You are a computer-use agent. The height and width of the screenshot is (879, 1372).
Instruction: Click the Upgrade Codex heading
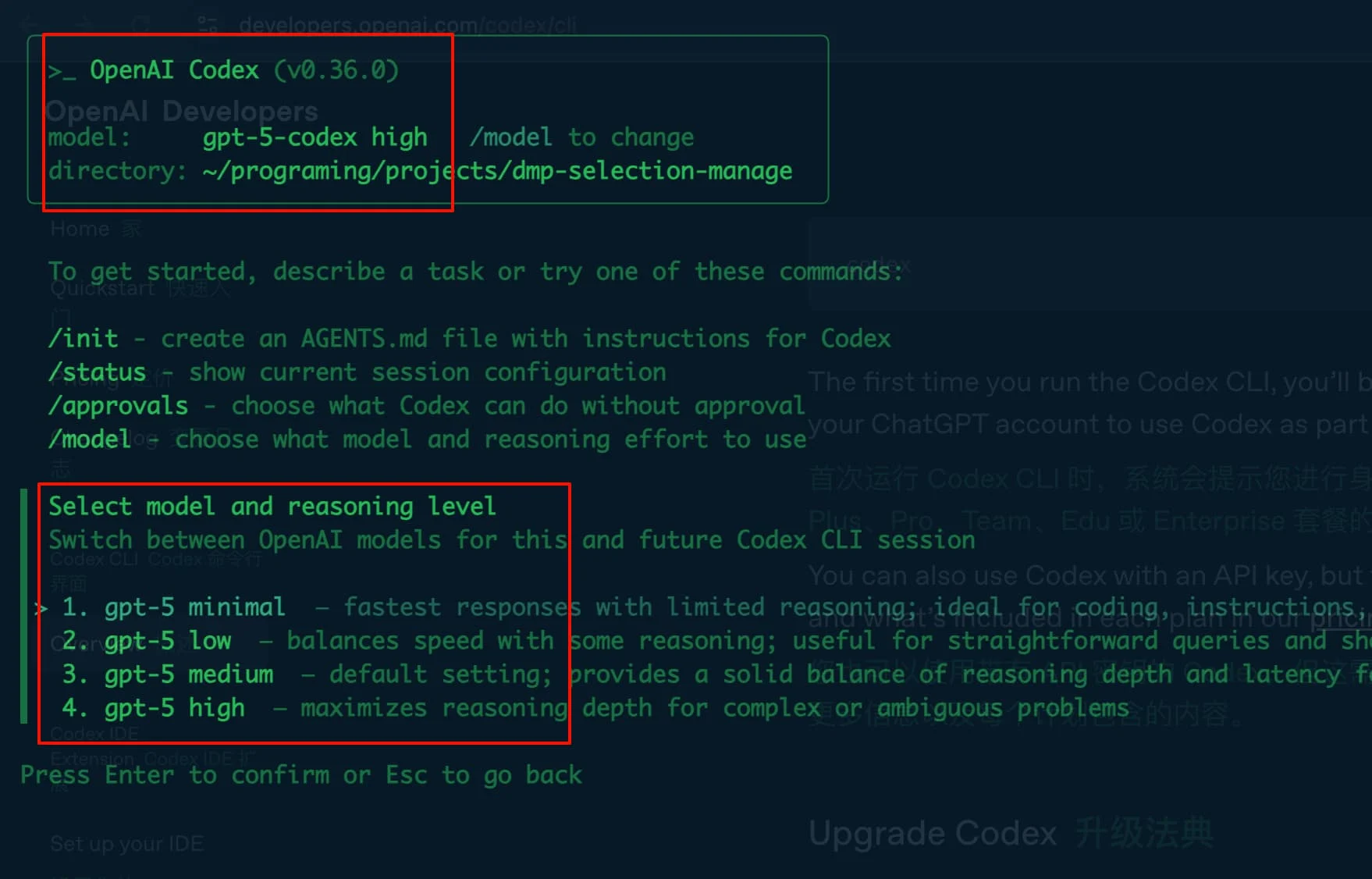tap(933, 834)
